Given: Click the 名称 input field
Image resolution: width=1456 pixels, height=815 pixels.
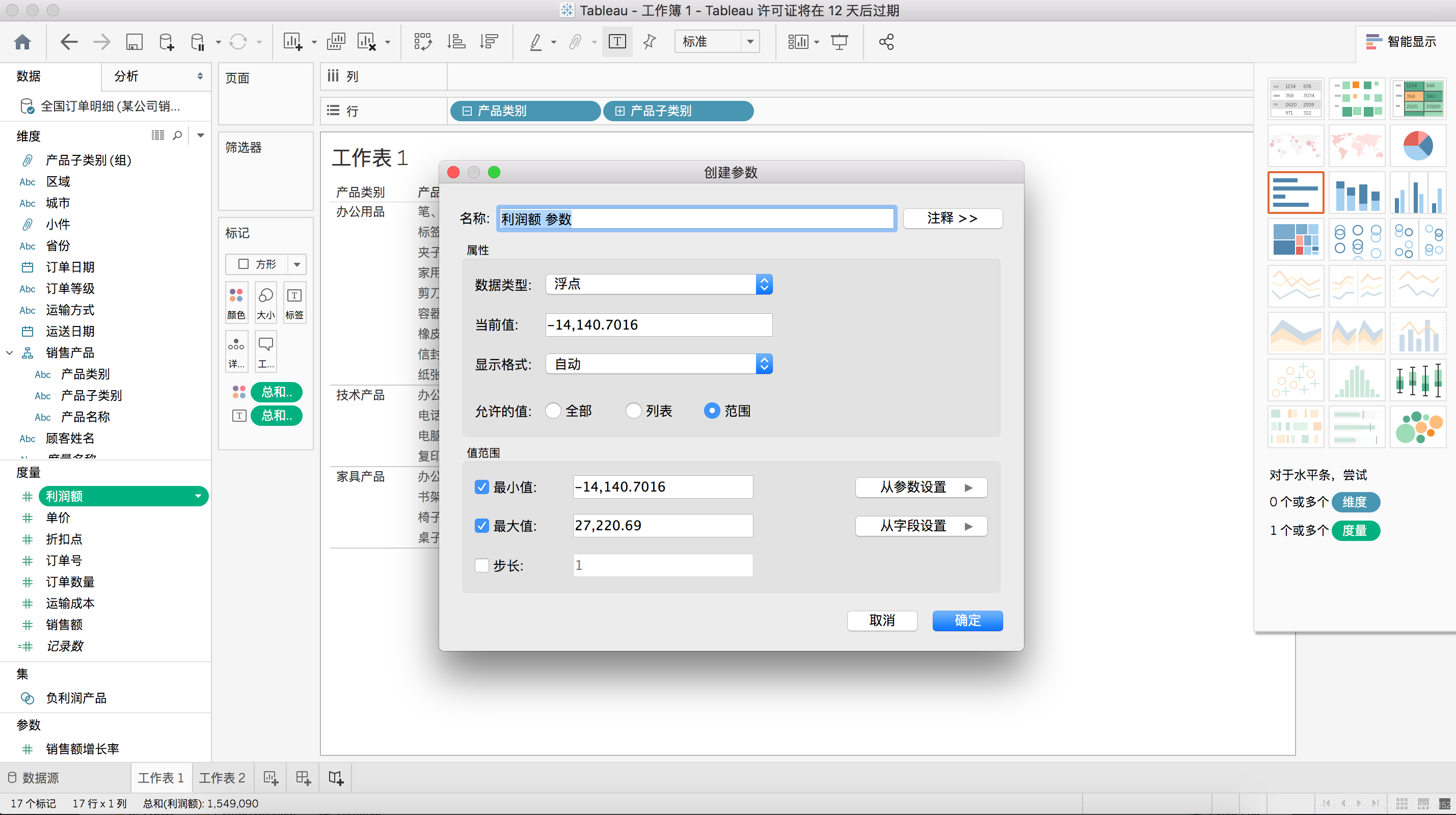Looking at the screenshot, I should pyautogui.click(x=696, y=219).
